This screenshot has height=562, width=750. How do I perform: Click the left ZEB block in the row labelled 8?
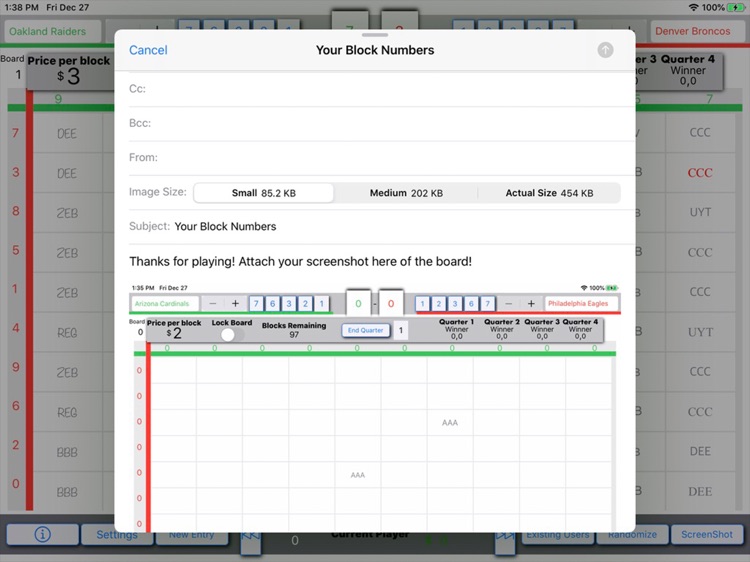click(67, 213)
